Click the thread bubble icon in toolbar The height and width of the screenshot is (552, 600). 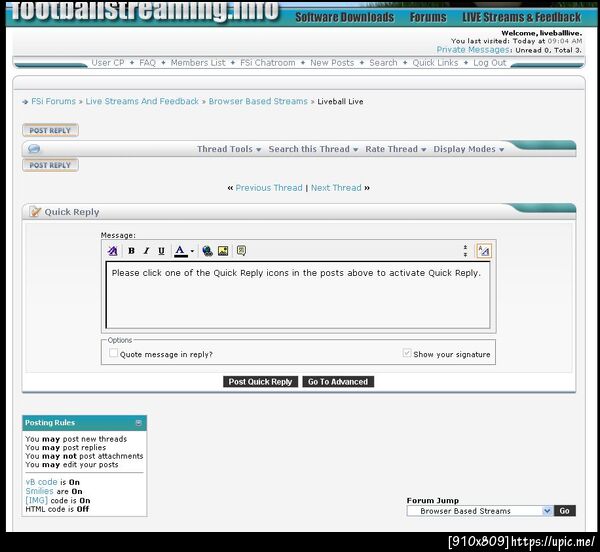(x=34, y=148)
